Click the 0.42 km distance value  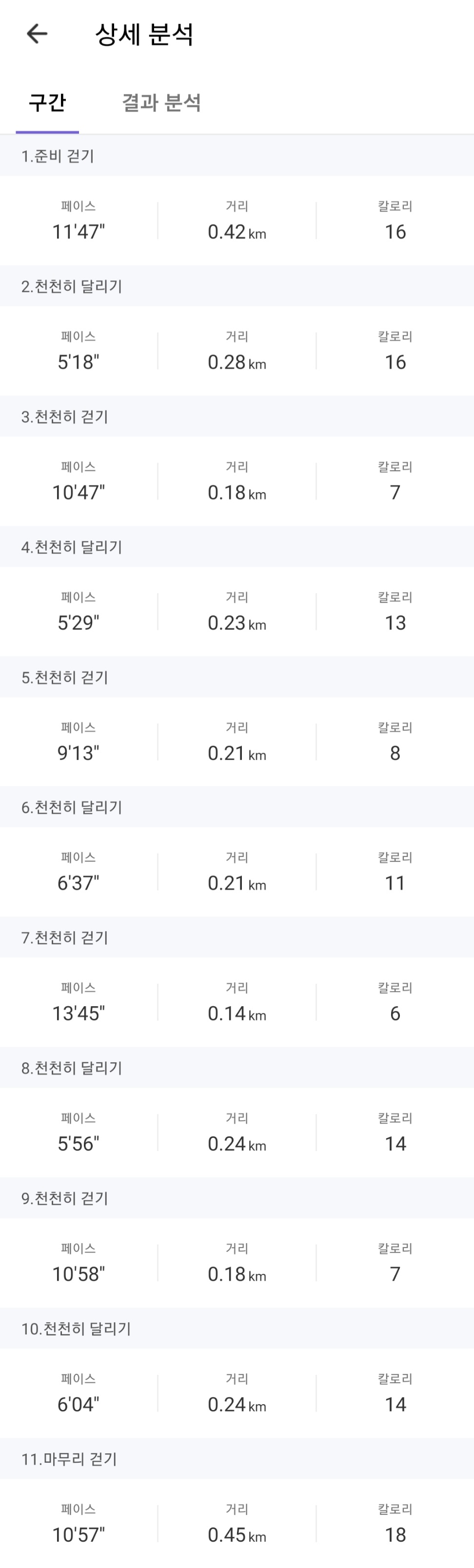pos(237,232)
